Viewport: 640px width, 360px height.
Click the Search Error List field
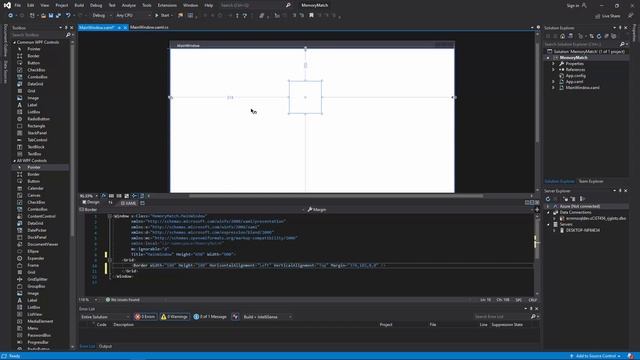pos(501,317)
